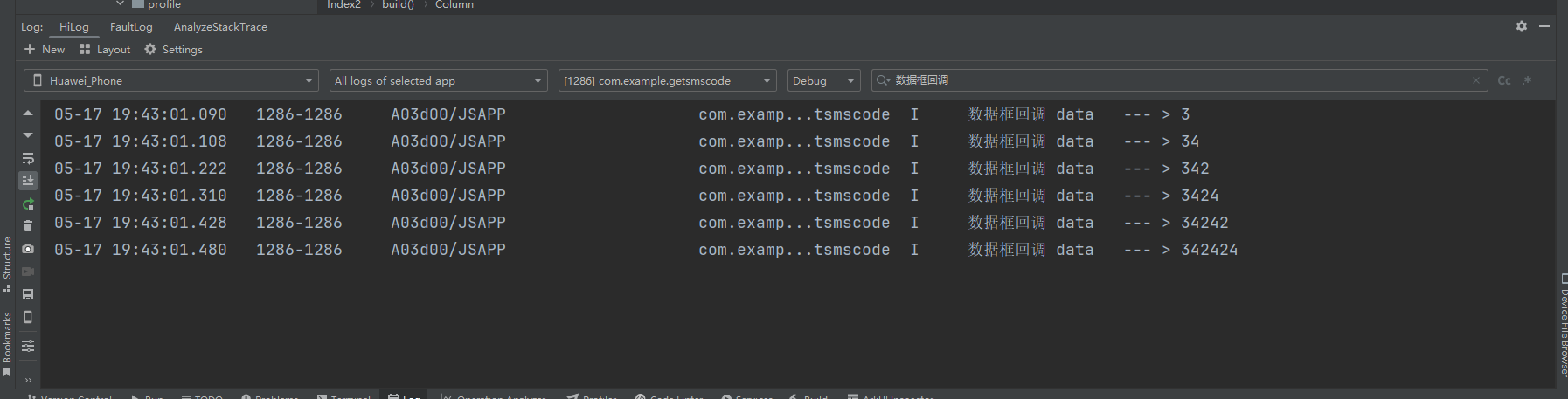Click the New button in log toolbar
This screenshot has height=399, width=1568.
(x=45, y=50)
